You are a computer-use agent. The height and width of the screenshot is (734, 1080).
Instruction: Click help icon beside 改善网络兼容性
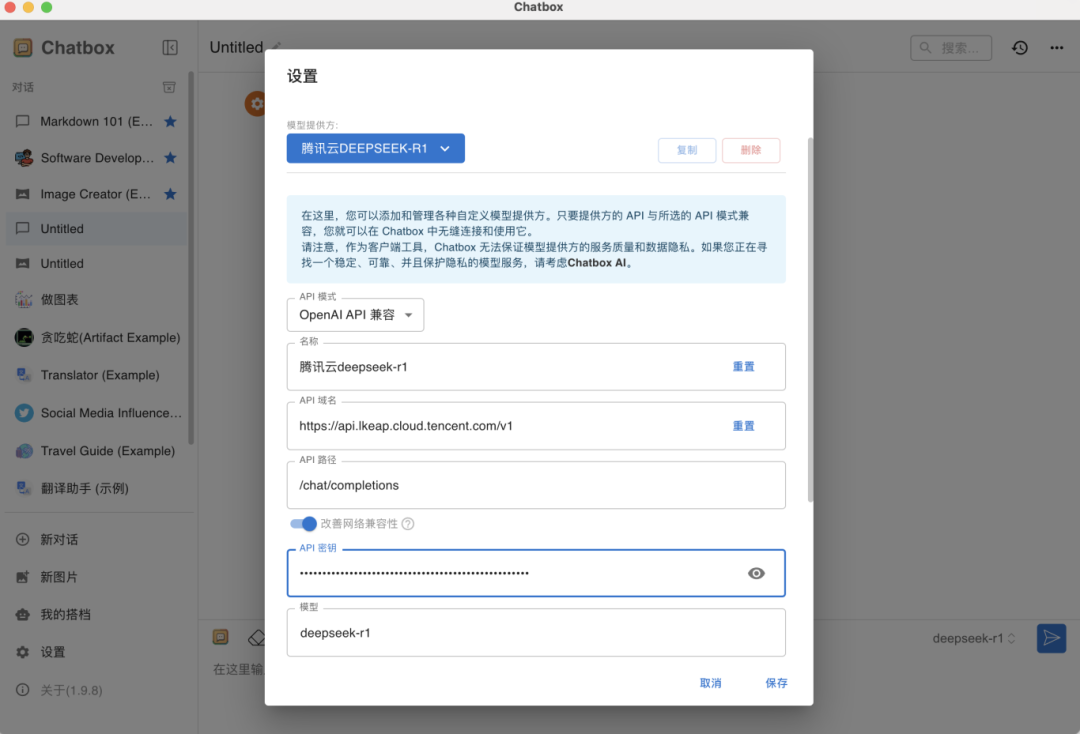pyautogui.click(x=408, y=524)
